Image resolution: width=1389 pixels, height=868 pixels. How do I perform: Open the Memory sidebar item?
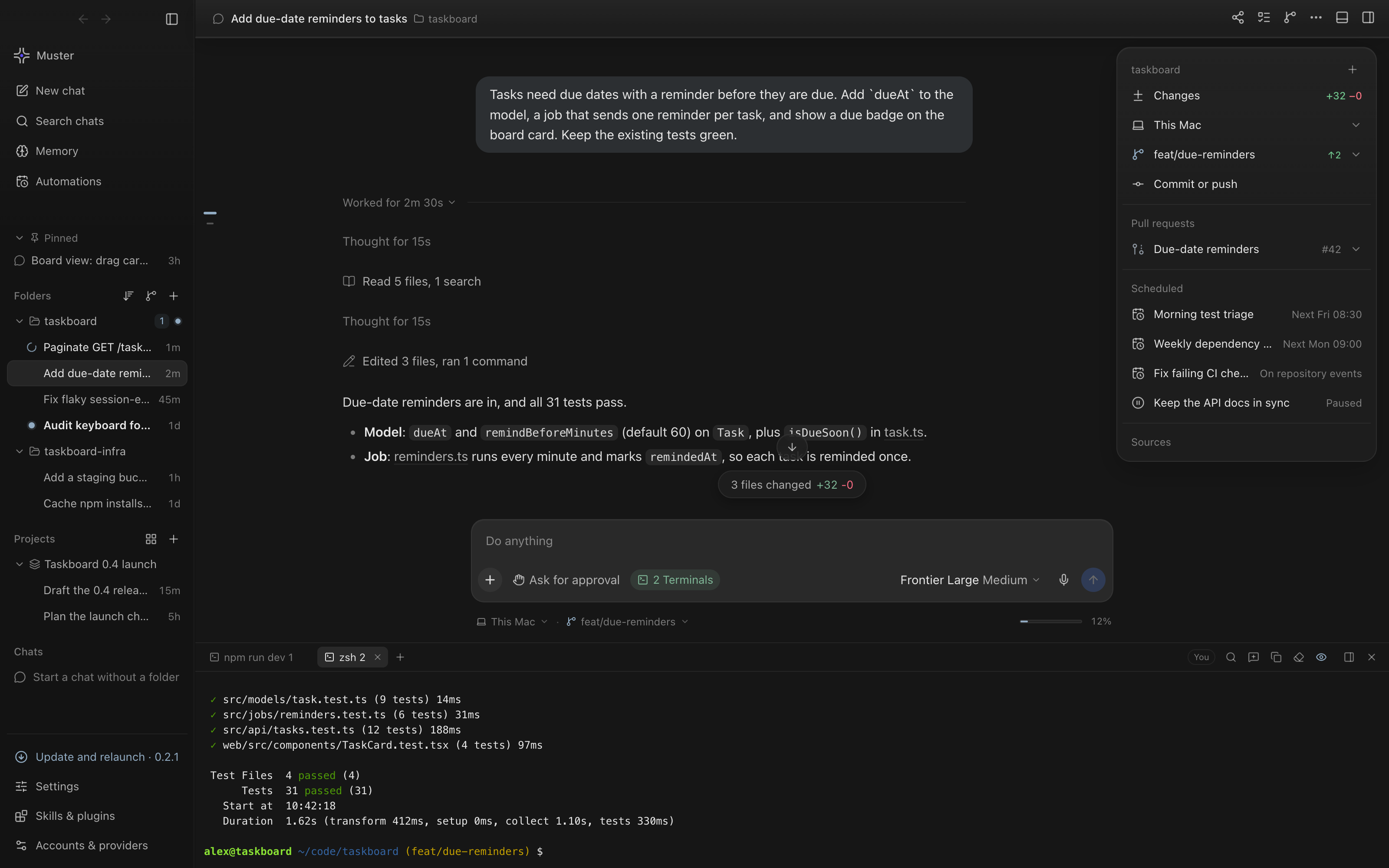[97, 151]
